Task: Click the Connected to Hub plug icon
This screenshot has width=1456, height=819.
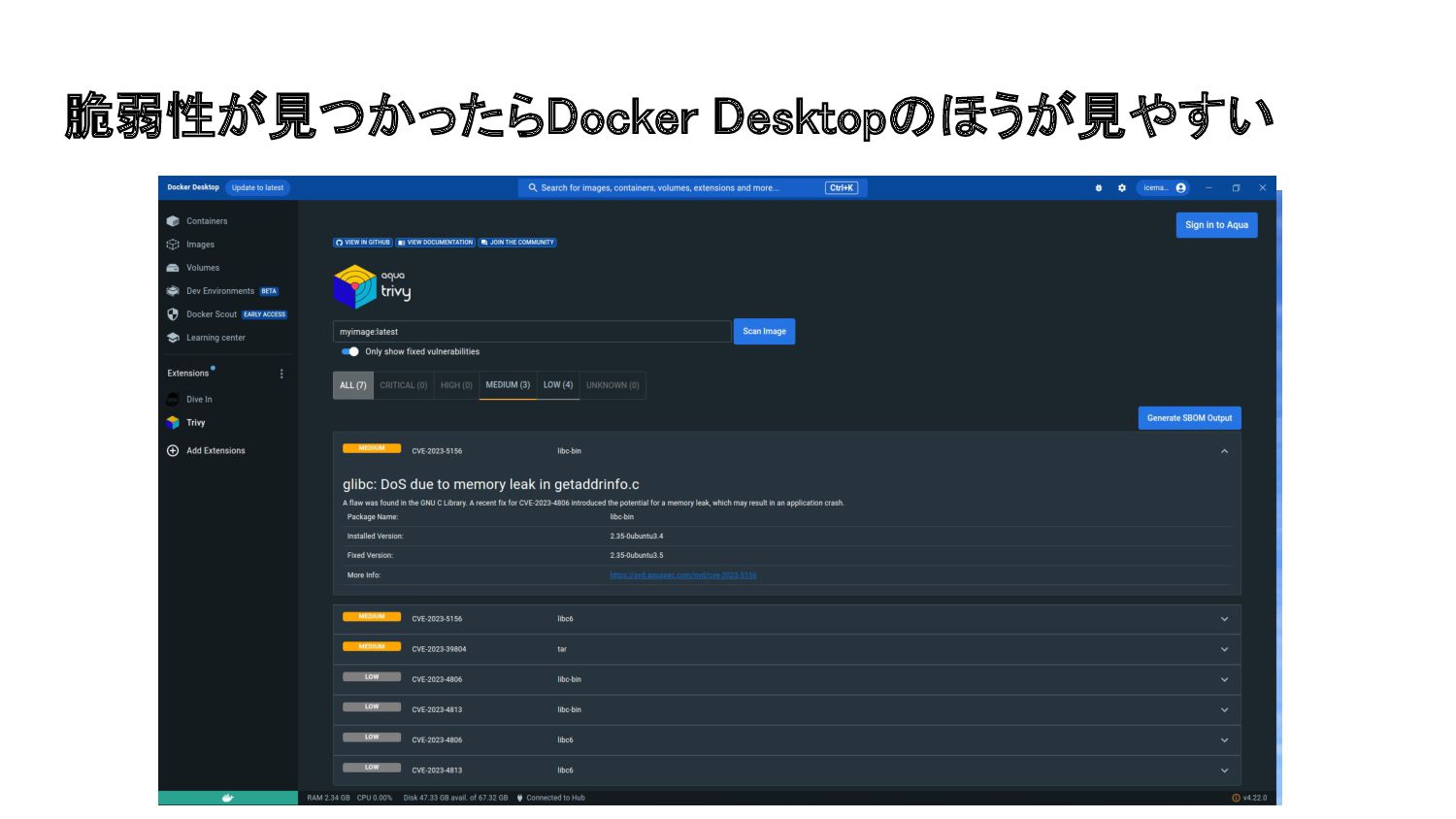Action: tap(520, 798)
